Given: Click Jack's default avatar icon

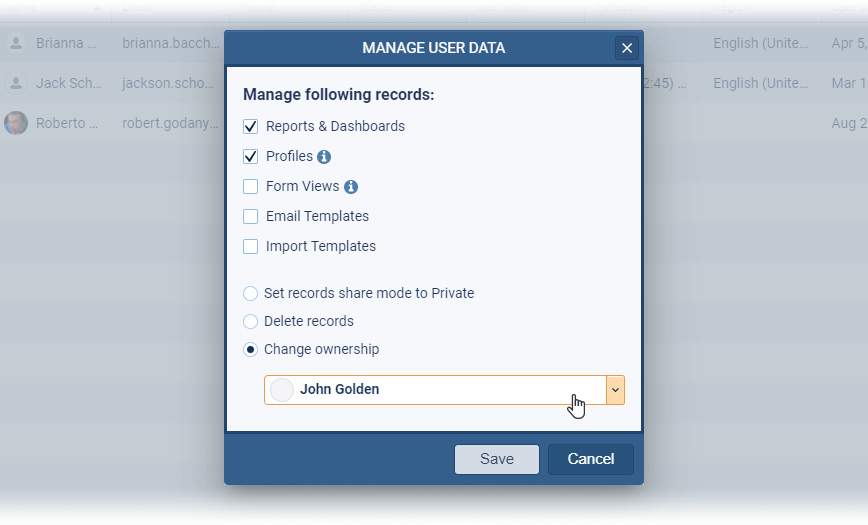Looking at the screenshot, I should (16, 83).
